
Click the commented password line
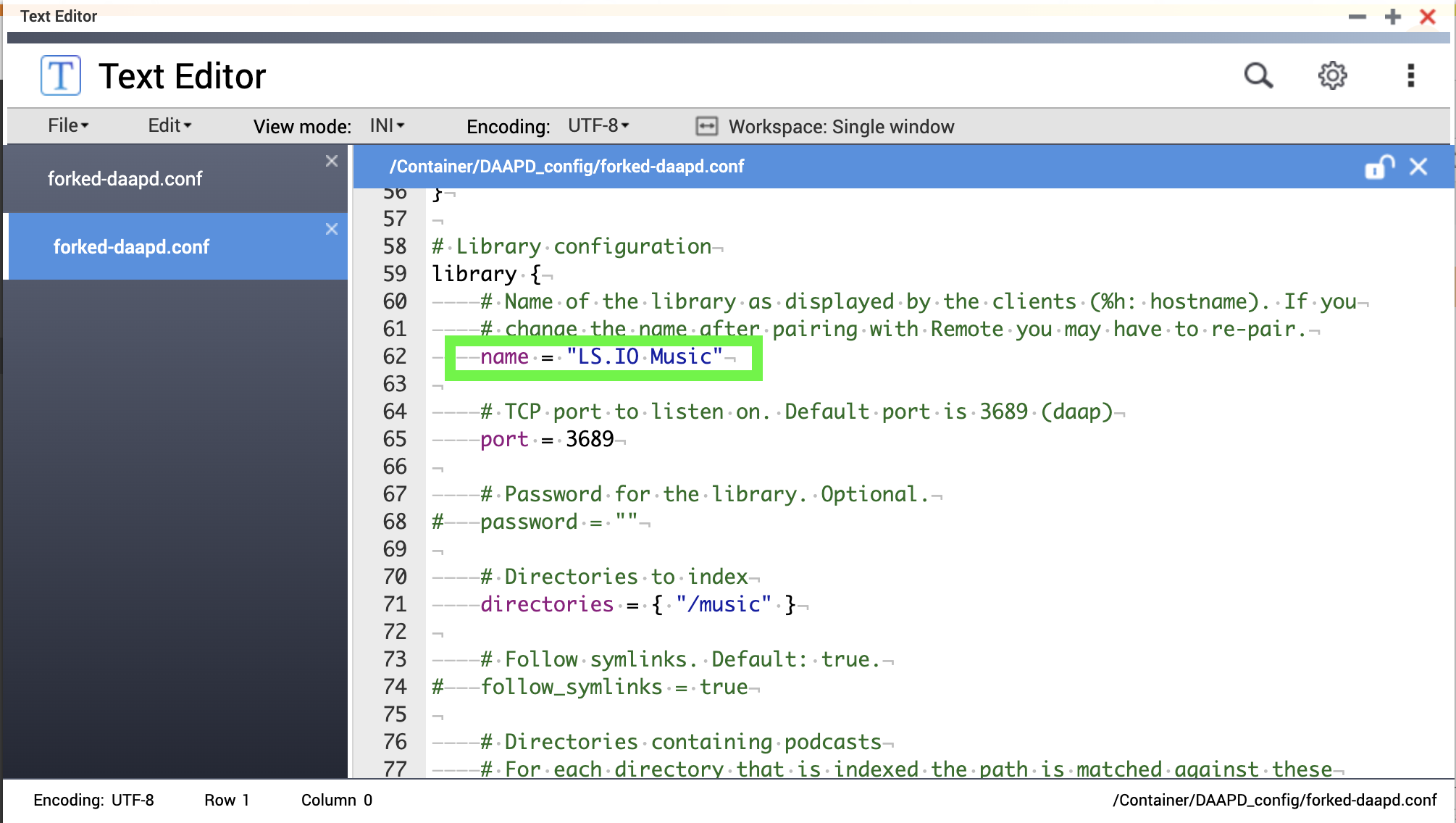point(535,522)
